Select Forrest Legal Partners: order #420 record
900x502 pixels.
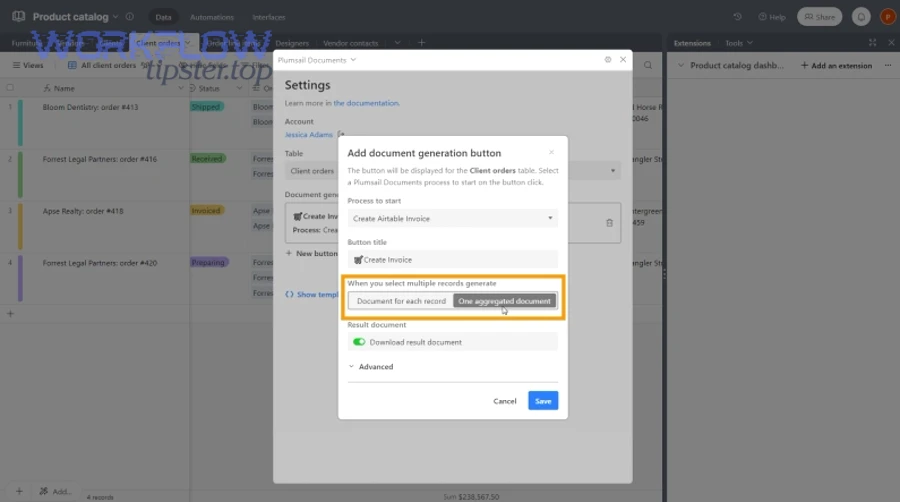(x=99, y=263)
